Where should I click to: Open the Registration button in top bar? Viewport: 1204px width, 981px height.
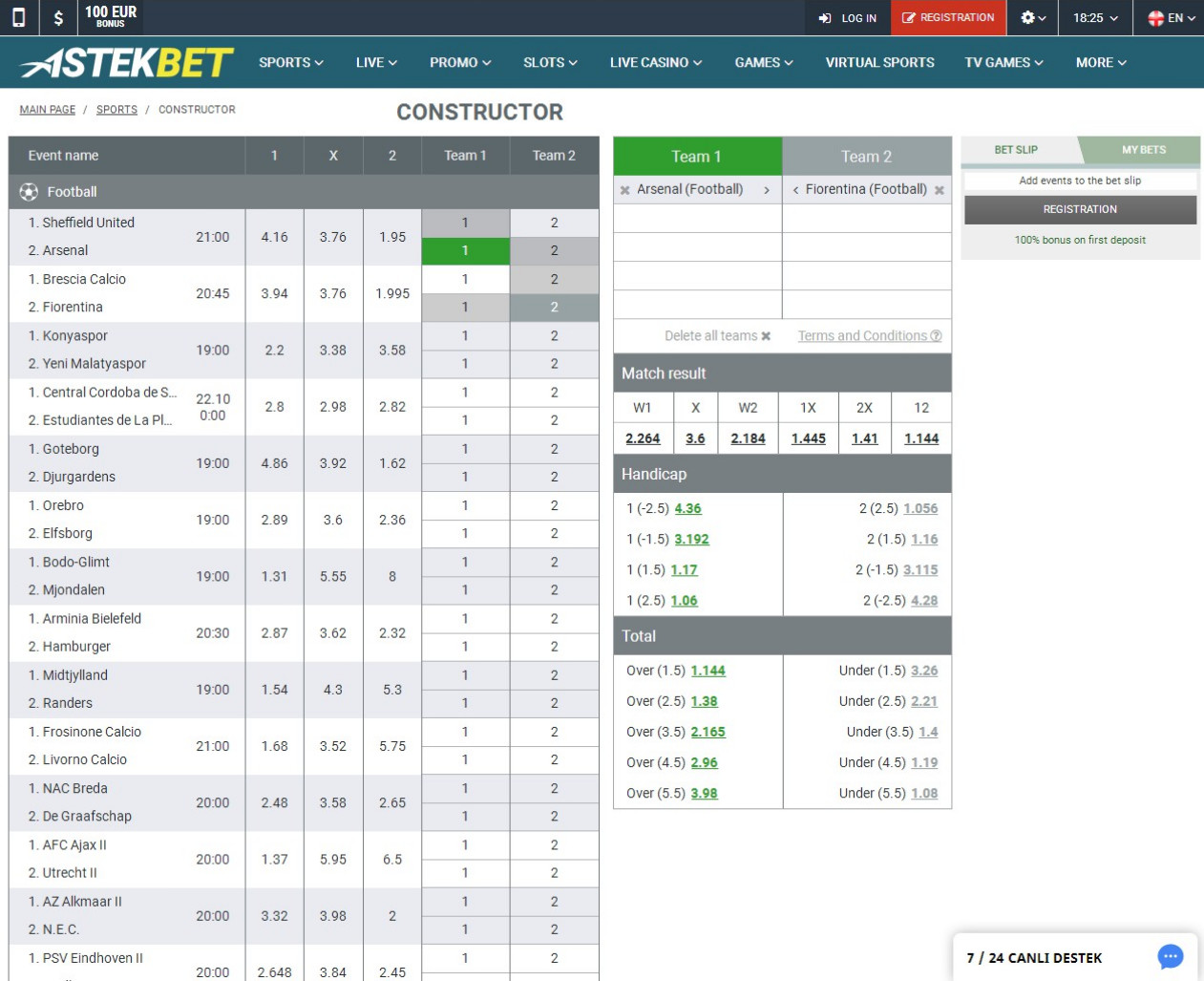pos(948,17)
